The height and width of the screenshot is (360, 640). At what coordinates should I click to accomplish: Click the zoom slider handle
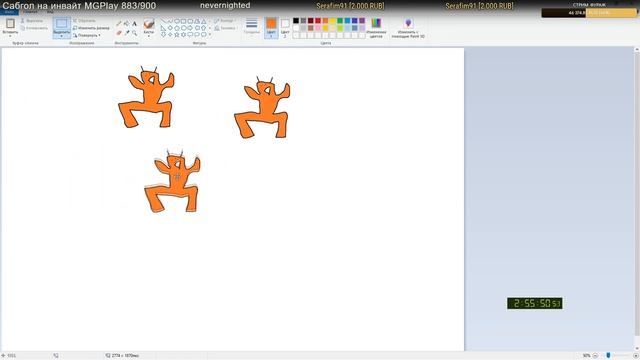click(608, 356)
